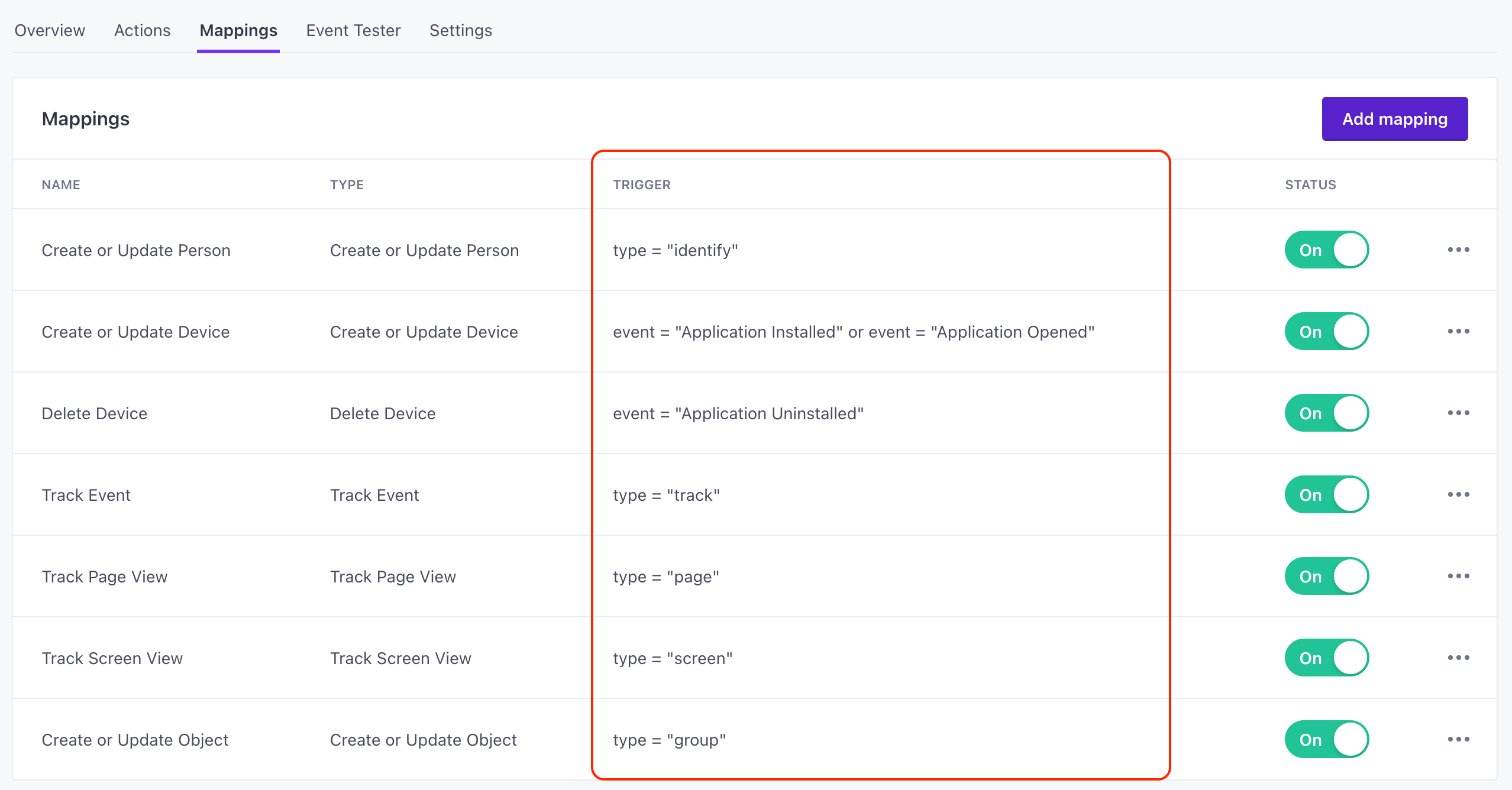Open more options for Create or Update Person

click(x=1458, y=250)
